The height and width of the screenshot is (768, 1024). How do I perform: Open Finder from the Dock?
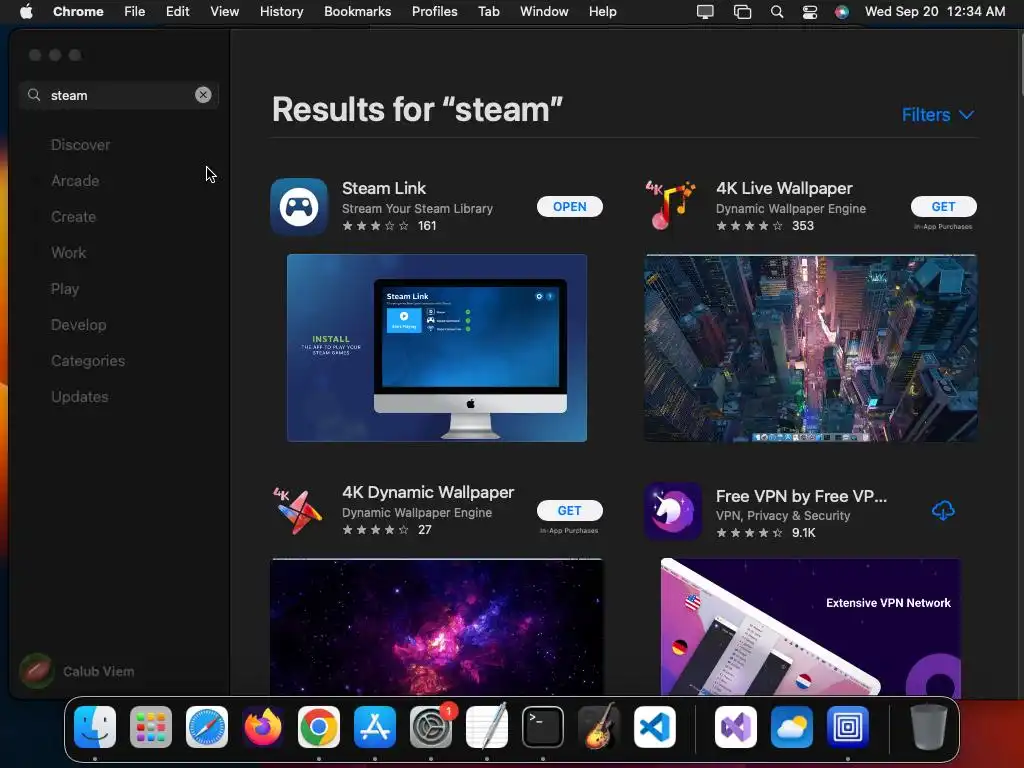tap(95, 726)
